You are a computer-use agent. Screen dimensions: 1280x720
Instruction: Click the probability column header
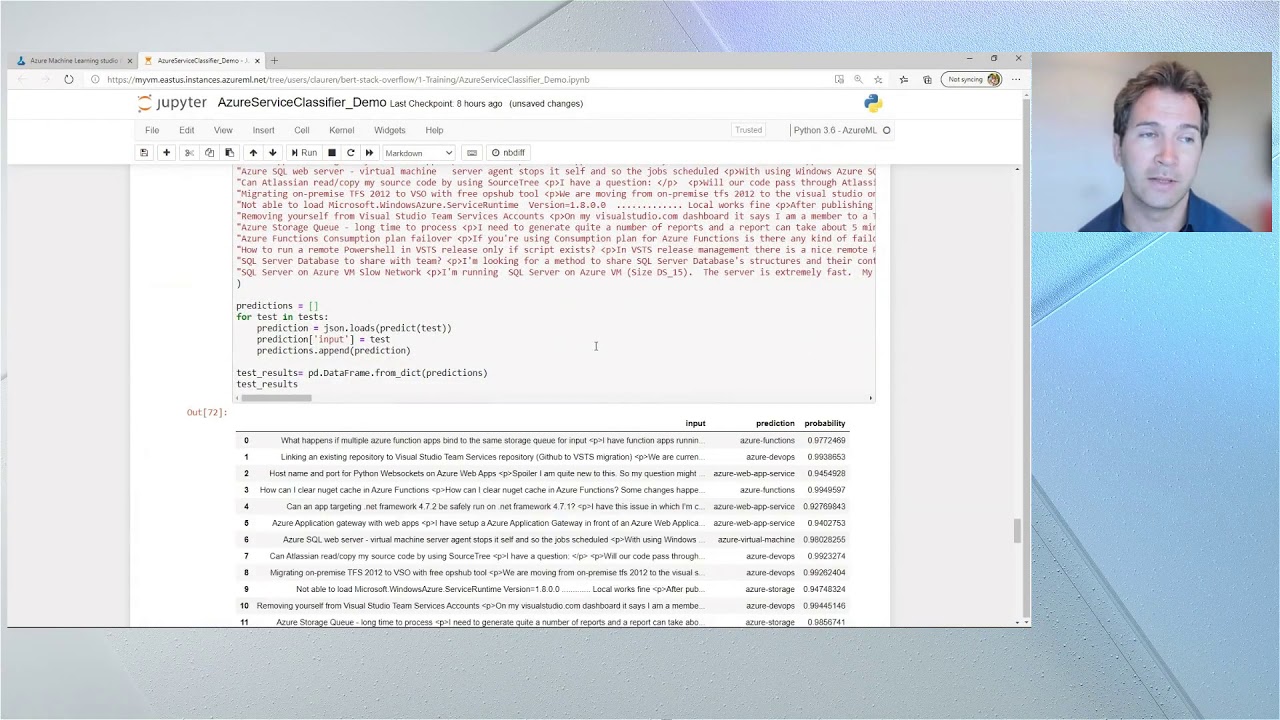[x=825, y=424]
